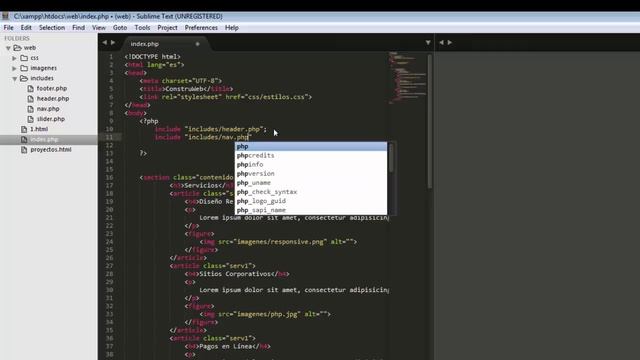This screenshot has height=360, width=640.
Task: Open the Find menu
Action: 78,28
